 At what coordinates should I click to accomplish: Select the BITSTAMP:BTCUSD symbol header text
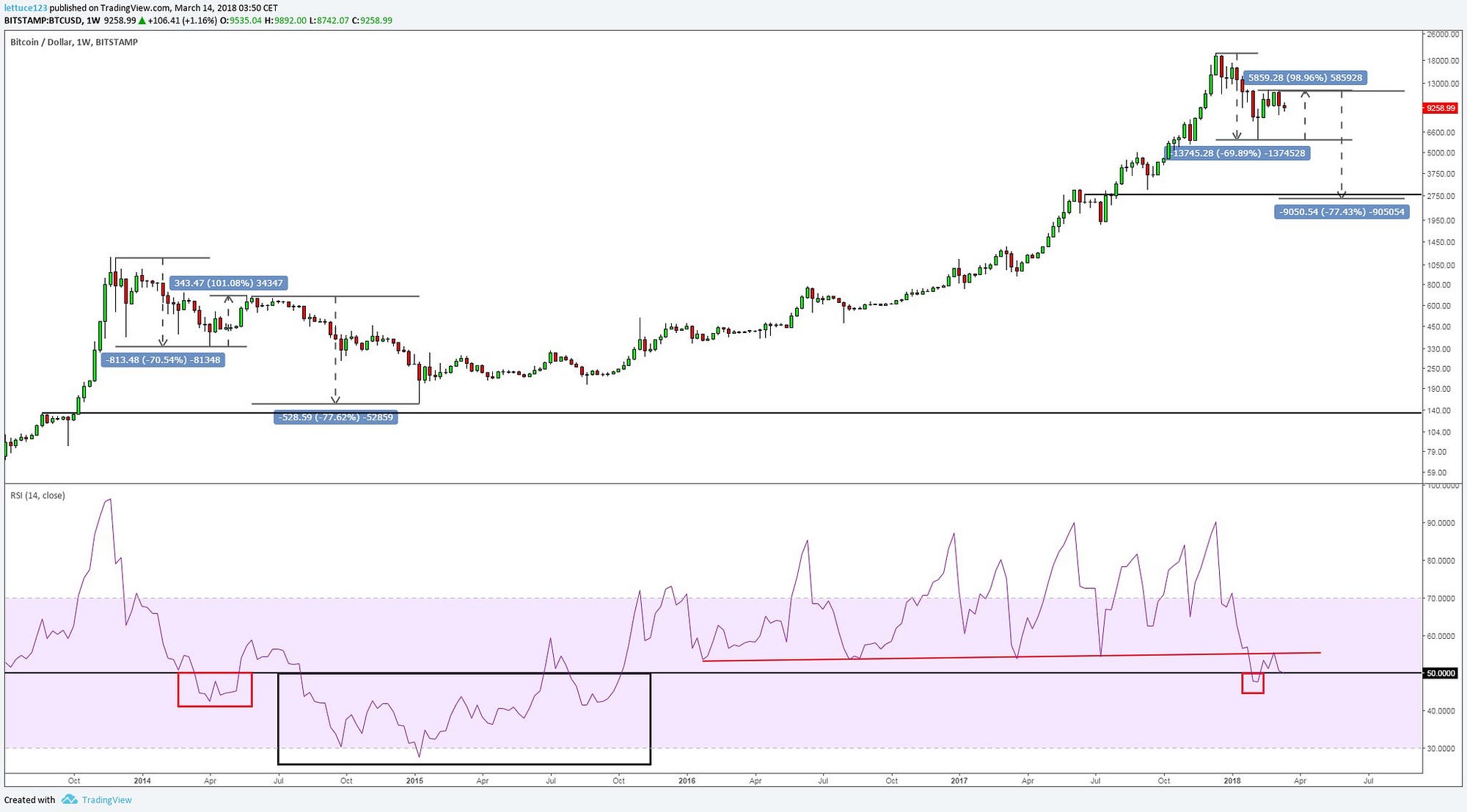pos(43,21)
